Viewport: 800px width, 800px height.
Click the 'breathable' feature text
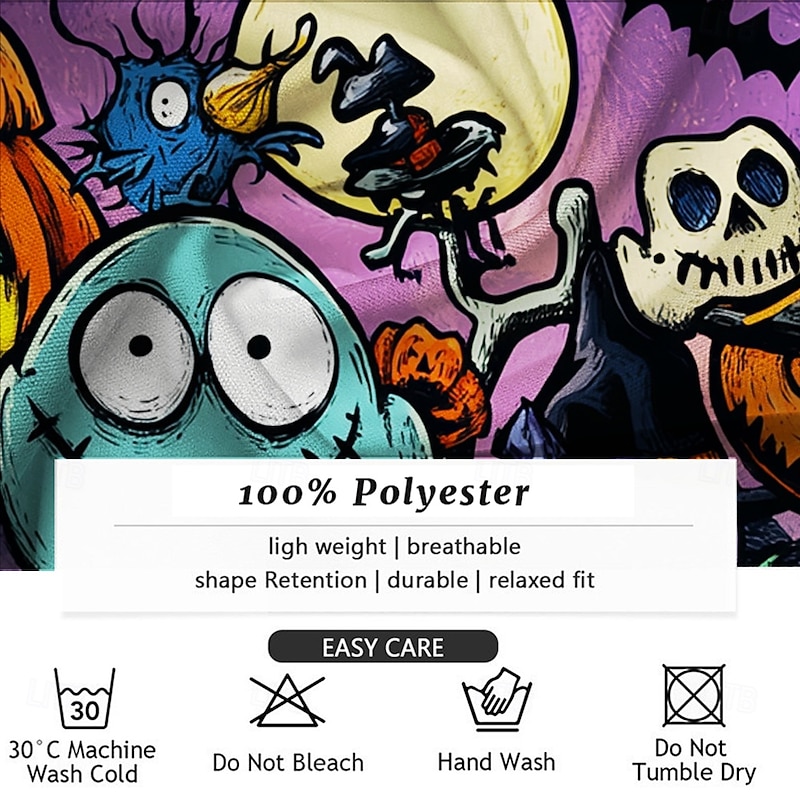click(464, 546)
